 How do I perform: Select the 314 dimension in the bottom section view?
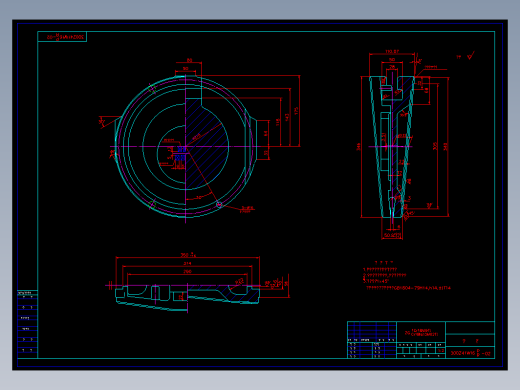[187, 263]
